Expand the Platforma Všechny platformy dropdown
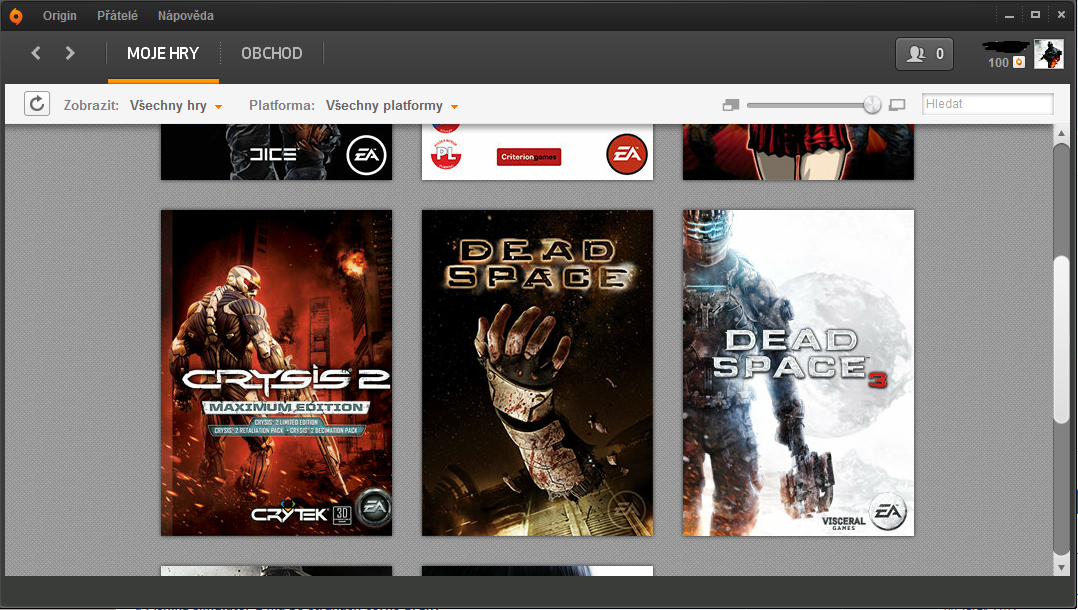The height and width of the screenshot is (610, 1078). click(392, 105)
